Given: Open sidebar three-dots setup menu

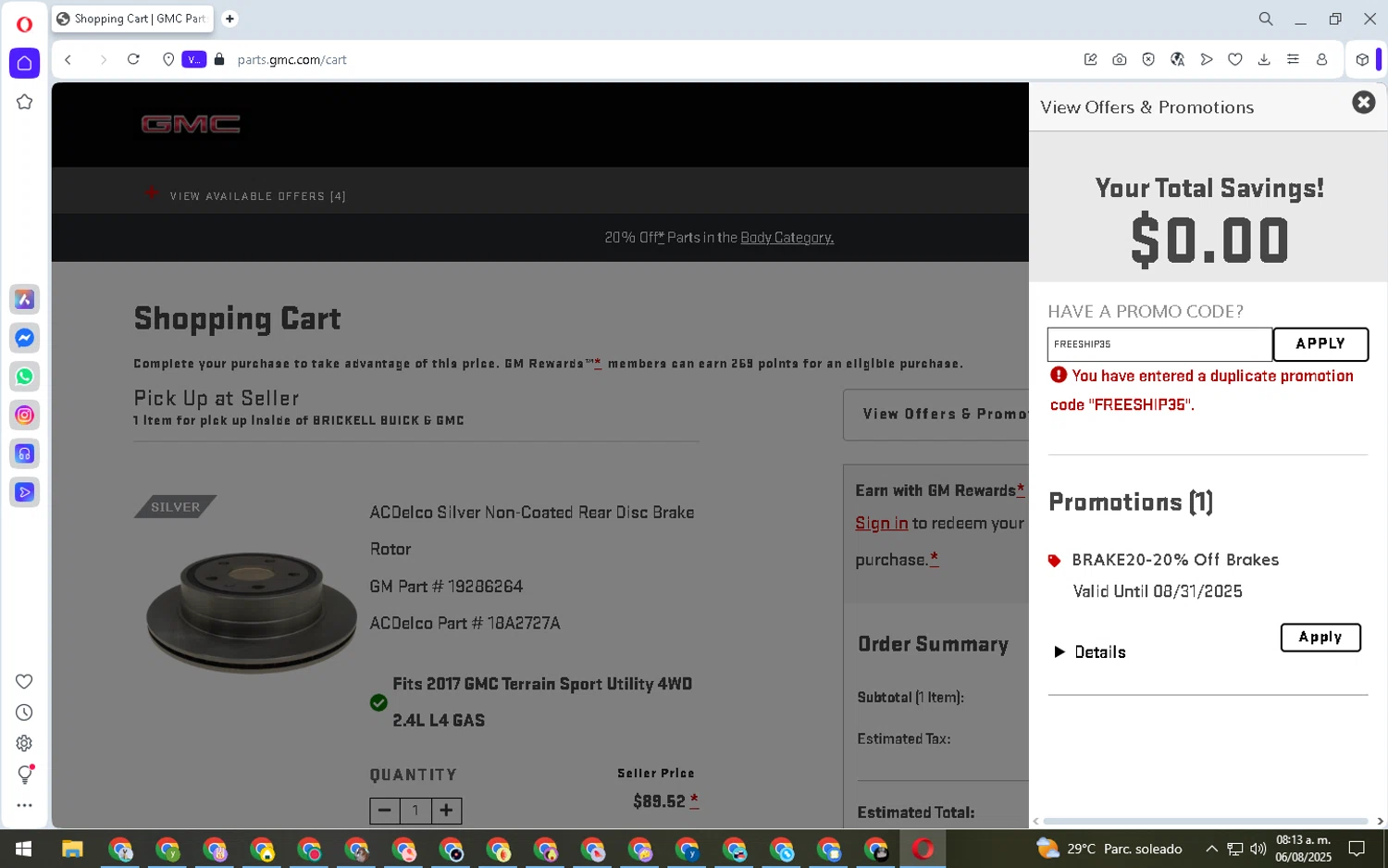Looking at the screenshot, I should [x=24, y=805].
